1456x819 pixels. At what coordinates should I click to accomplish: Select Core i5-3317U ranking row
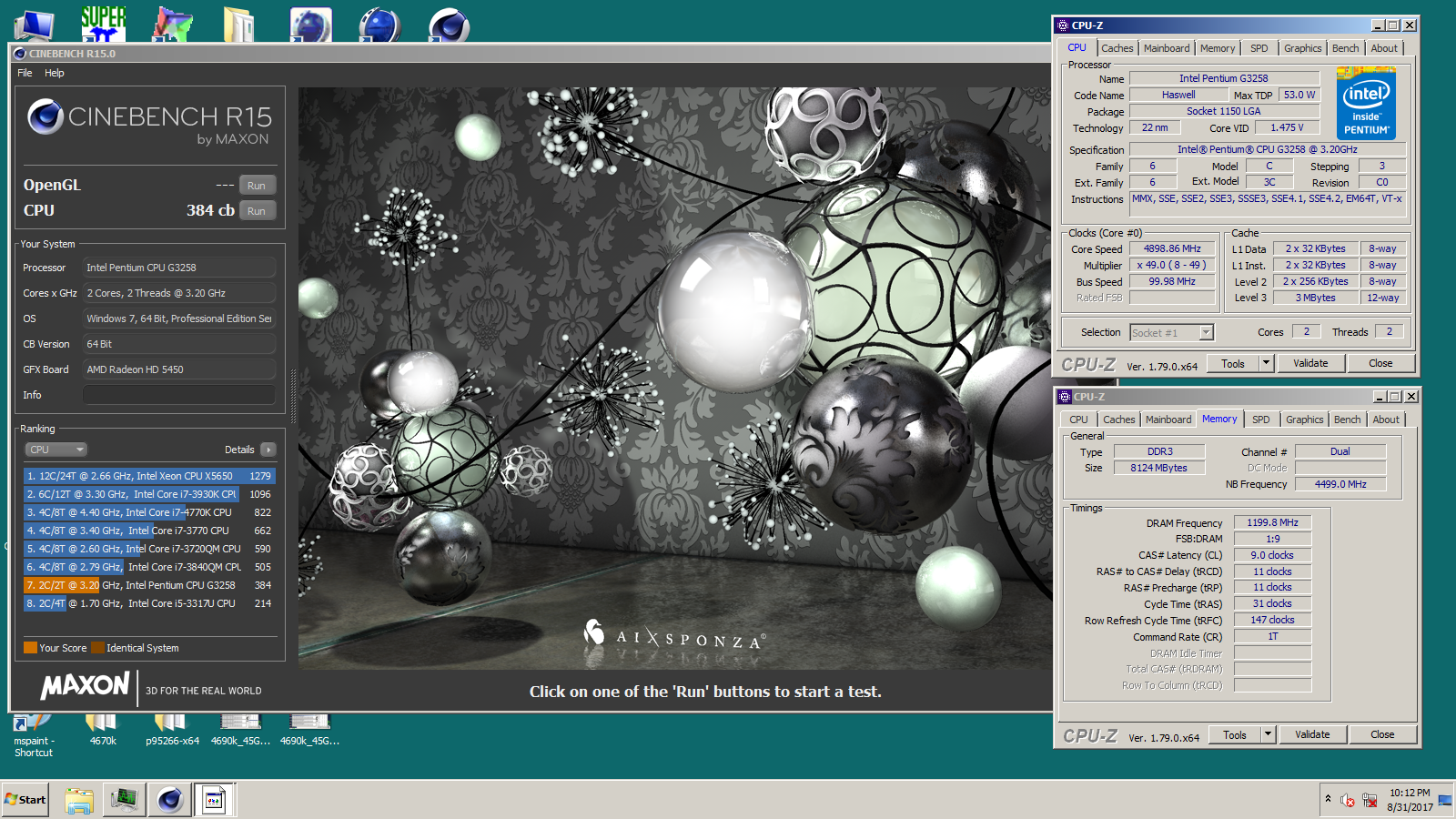pos(149,603)
